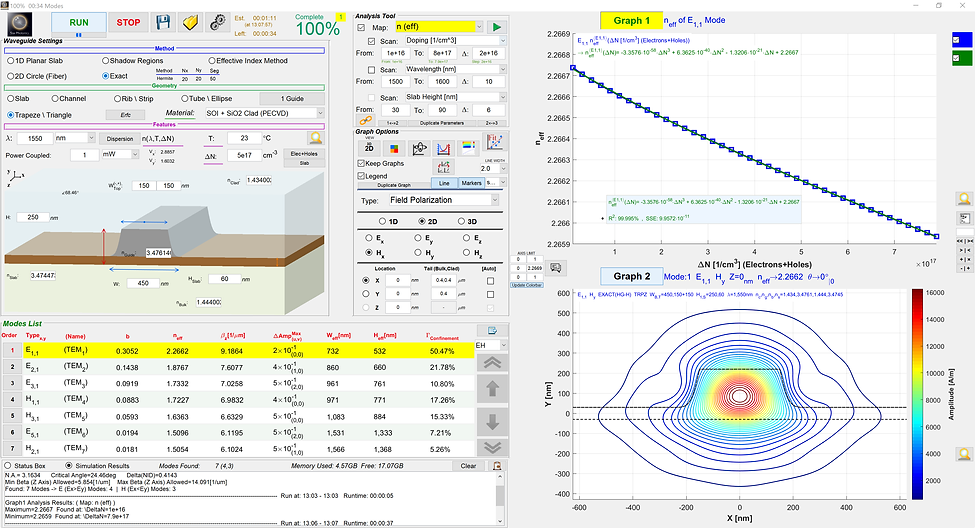The height and width of the screenshot is (528, 975).
Task: Click the magnifier icon in Features section
Action: (316, 138)
